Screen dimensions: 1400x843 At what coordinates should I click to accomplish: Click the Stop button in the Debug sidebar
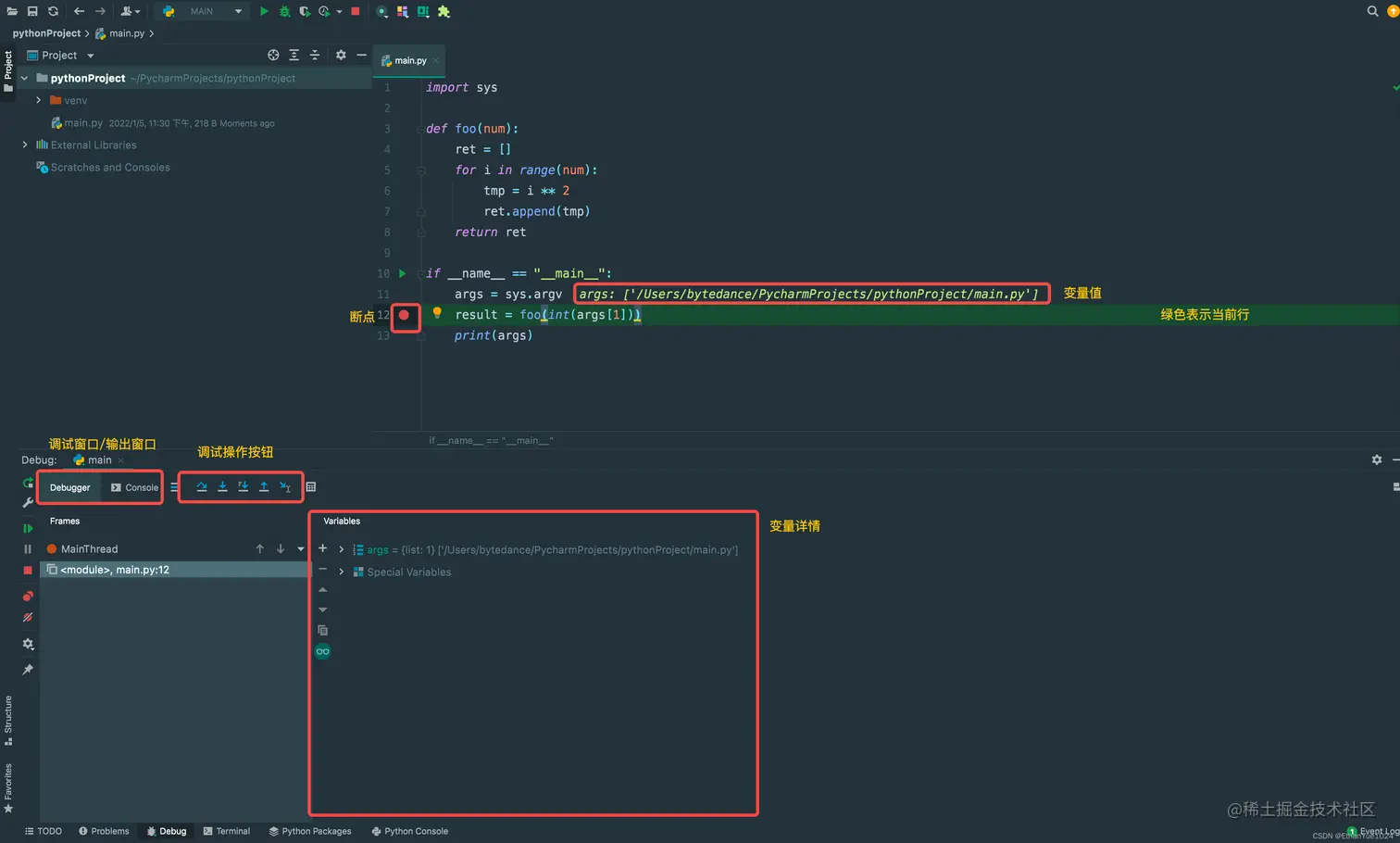coord(28,570)
